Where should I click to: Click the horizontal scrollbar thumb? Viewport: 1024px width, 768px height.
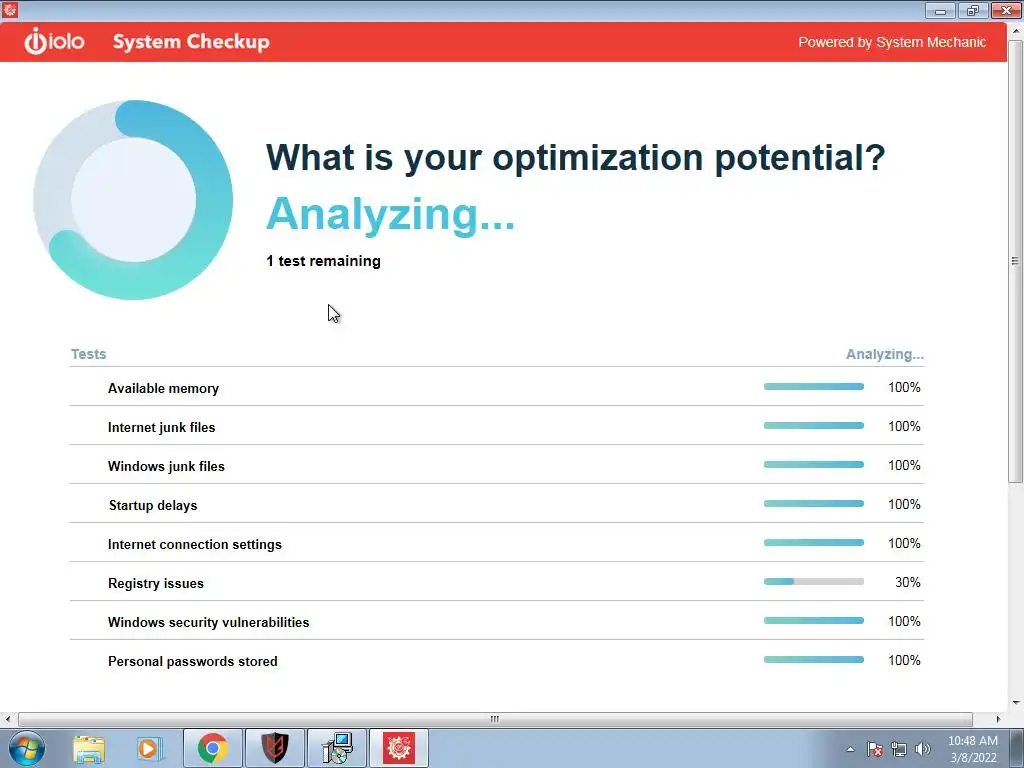[x=495, y=719]
